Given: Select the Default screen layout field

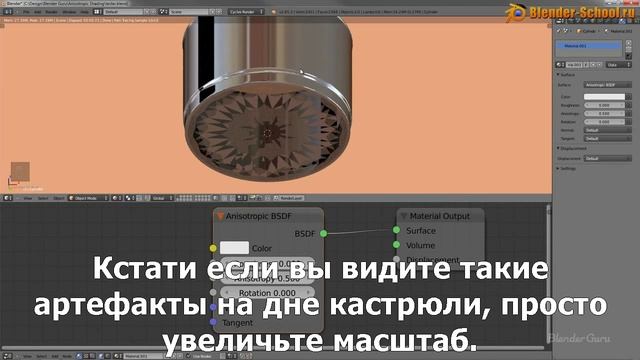Looking at the screenshot, I should pos(123,12).
